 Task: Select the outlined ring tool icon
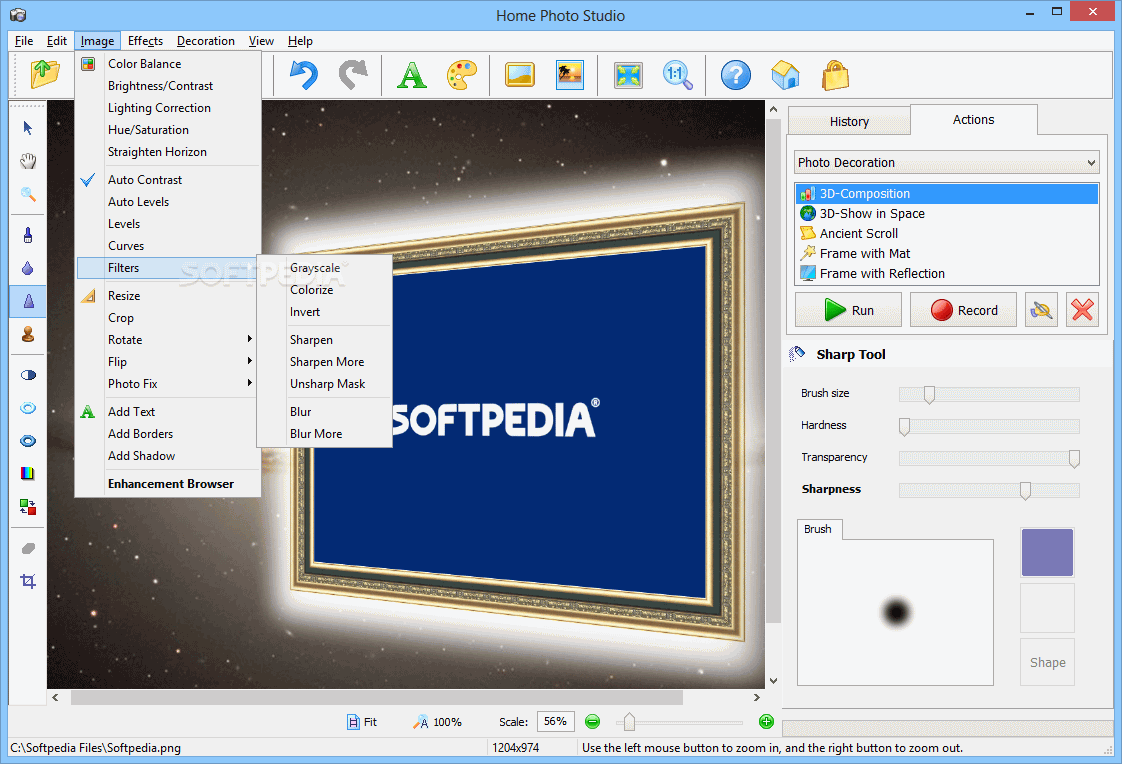28,408
